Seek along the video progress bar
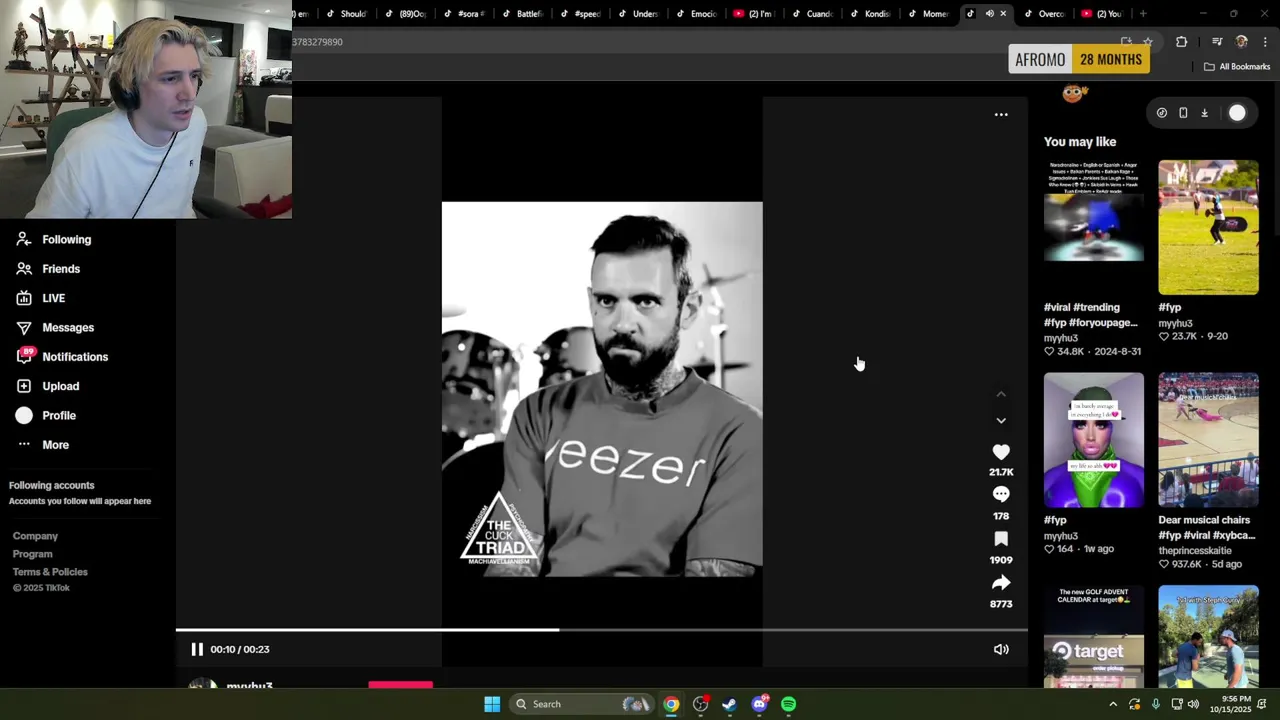Image resolution: width=1280 pixels, height=720 pixels. coord(601,630)
